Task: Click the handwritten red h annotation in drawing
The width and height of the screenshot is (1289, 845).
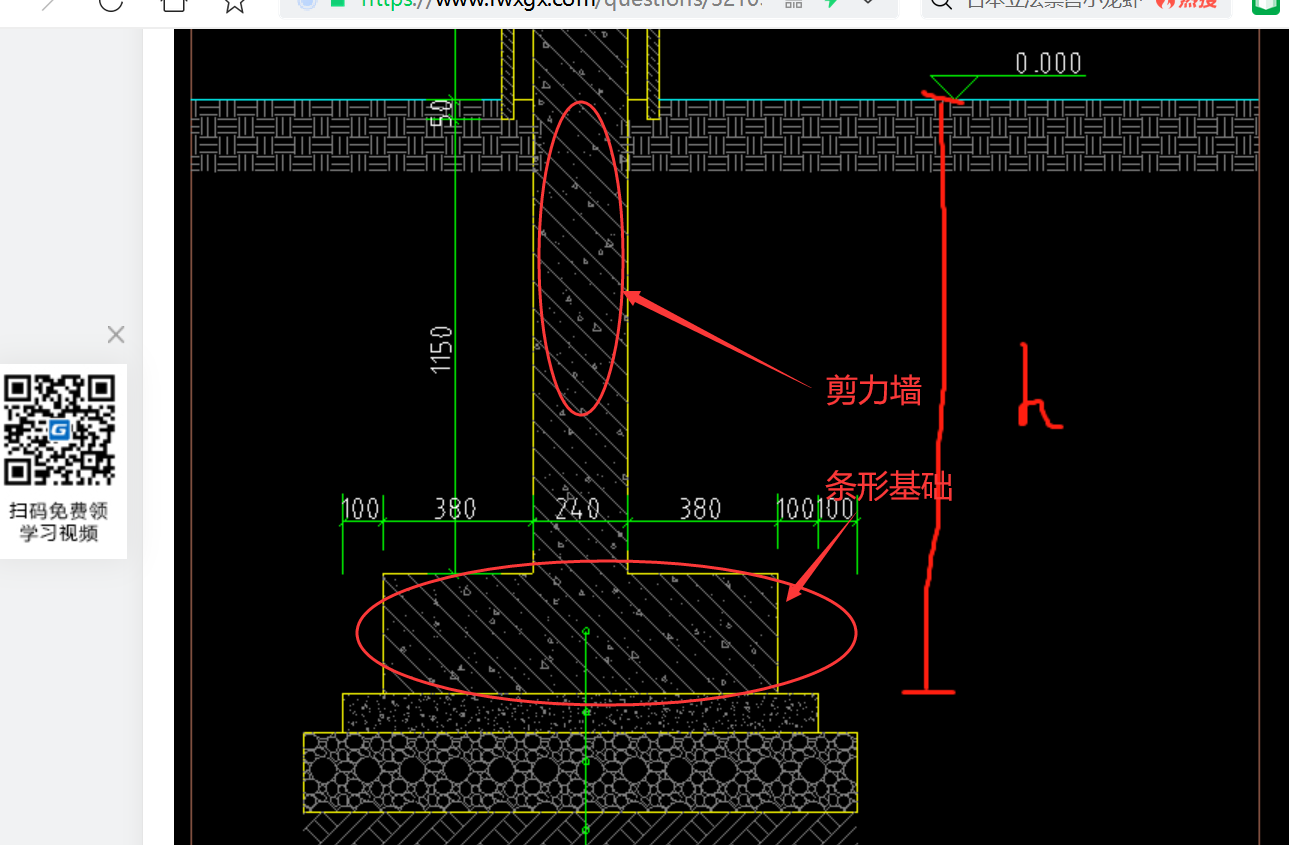Action: [x=1038, y=386]
